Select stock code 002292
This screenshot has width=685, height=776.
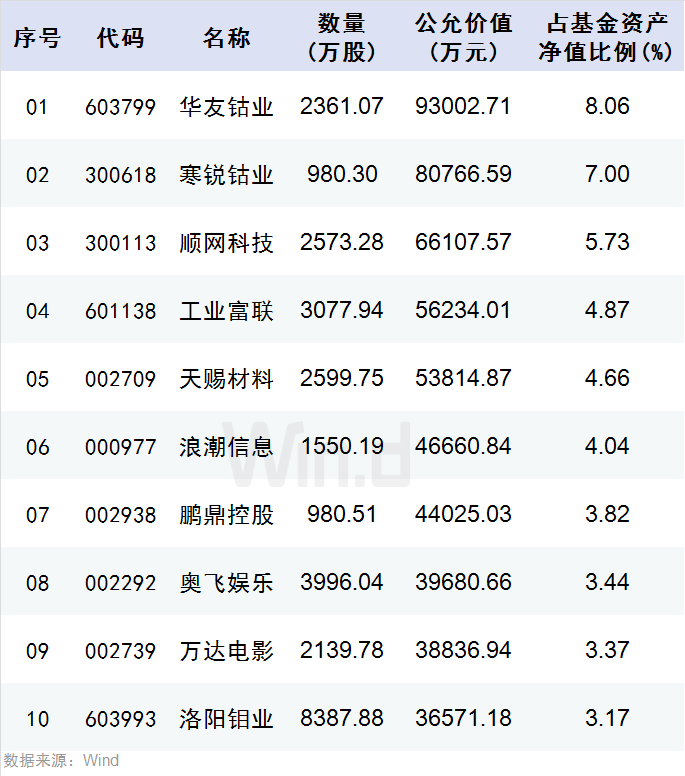tap(120, 583)
